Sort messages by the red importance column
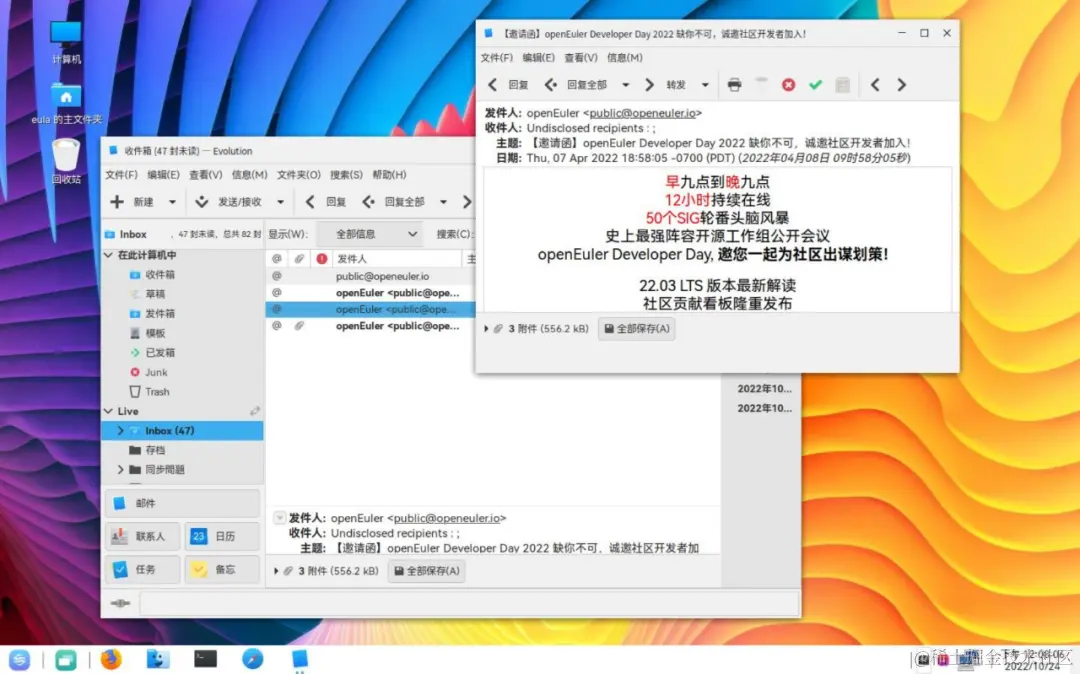 320,258
